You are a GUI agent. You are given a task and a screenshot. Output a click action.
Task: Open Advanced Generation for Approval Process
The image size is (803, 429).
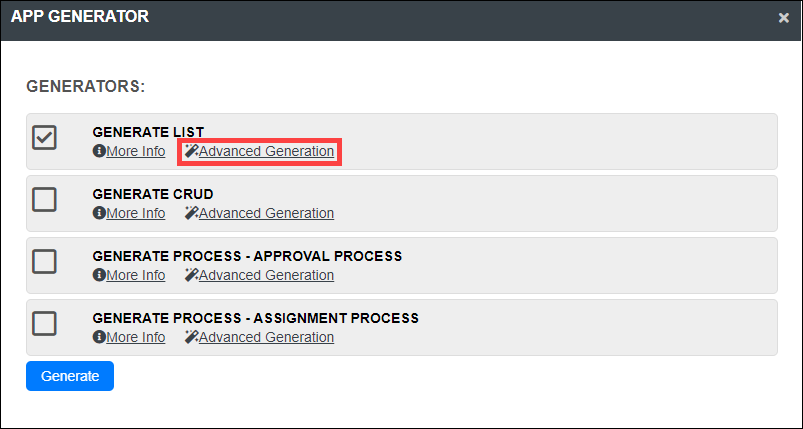pyautogui.click(x=266, y=275)
